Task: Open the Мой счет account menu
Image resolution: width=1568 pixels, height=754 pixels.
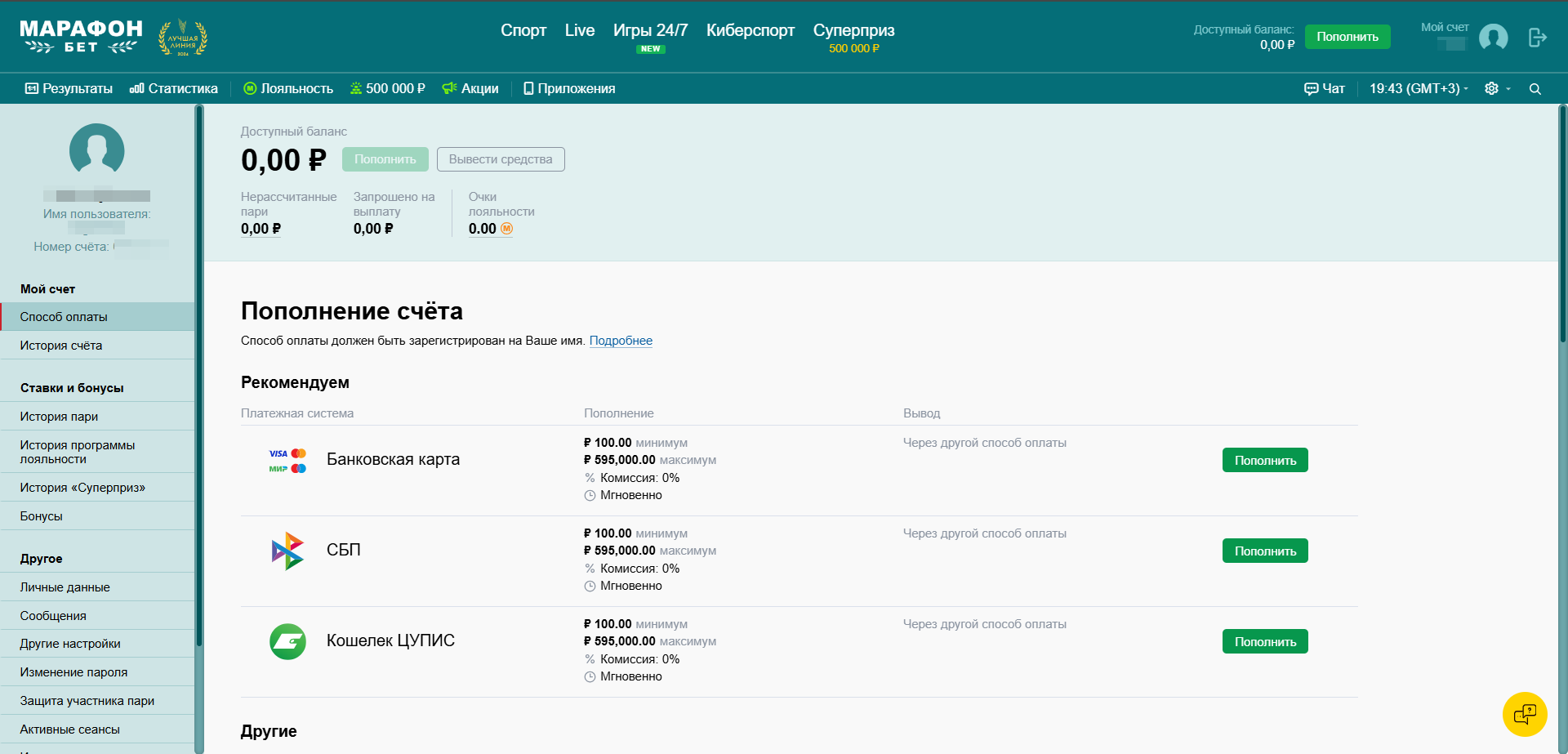Action: 1444,28
